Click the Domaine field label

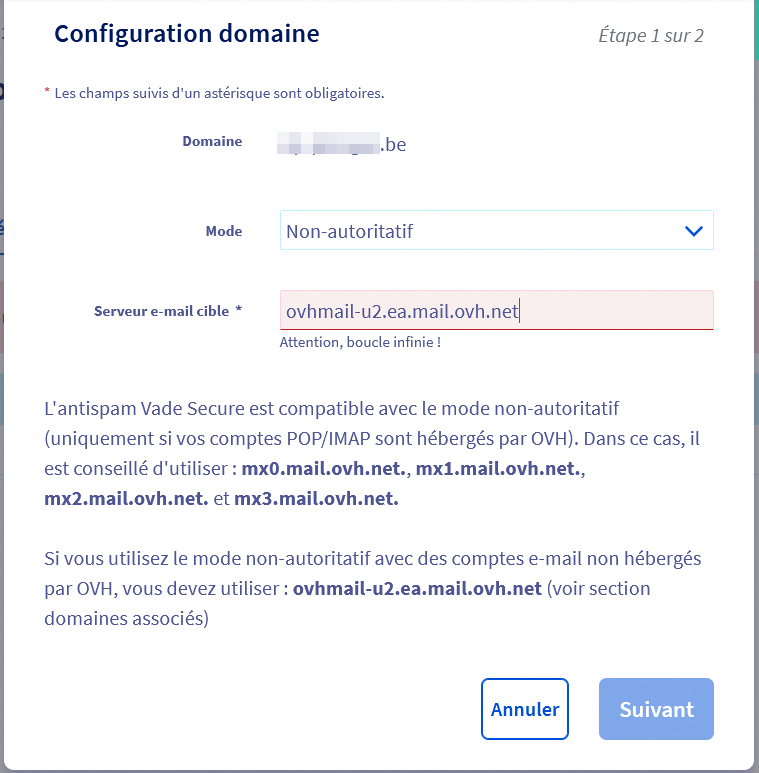212,142
